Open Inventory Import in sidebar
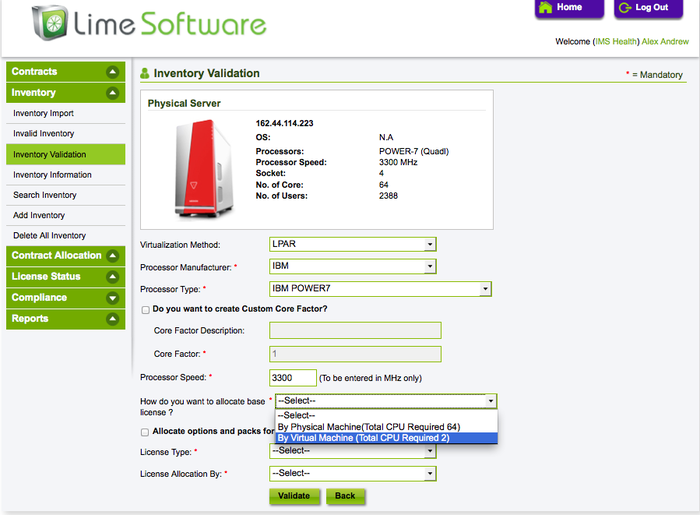The image size is (700, 515). point(43,114)
